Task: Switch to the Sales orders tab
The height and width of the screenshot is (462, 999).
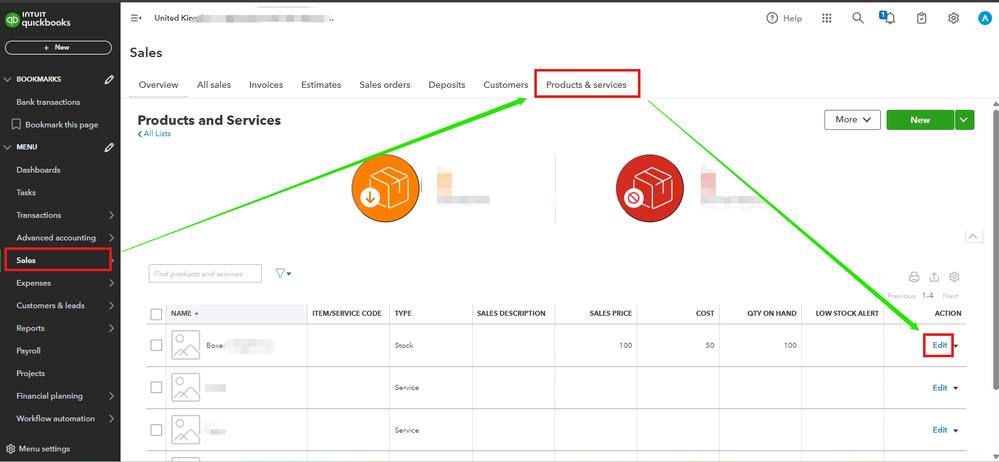Action: pyautogui.click(x=385, y=85)
